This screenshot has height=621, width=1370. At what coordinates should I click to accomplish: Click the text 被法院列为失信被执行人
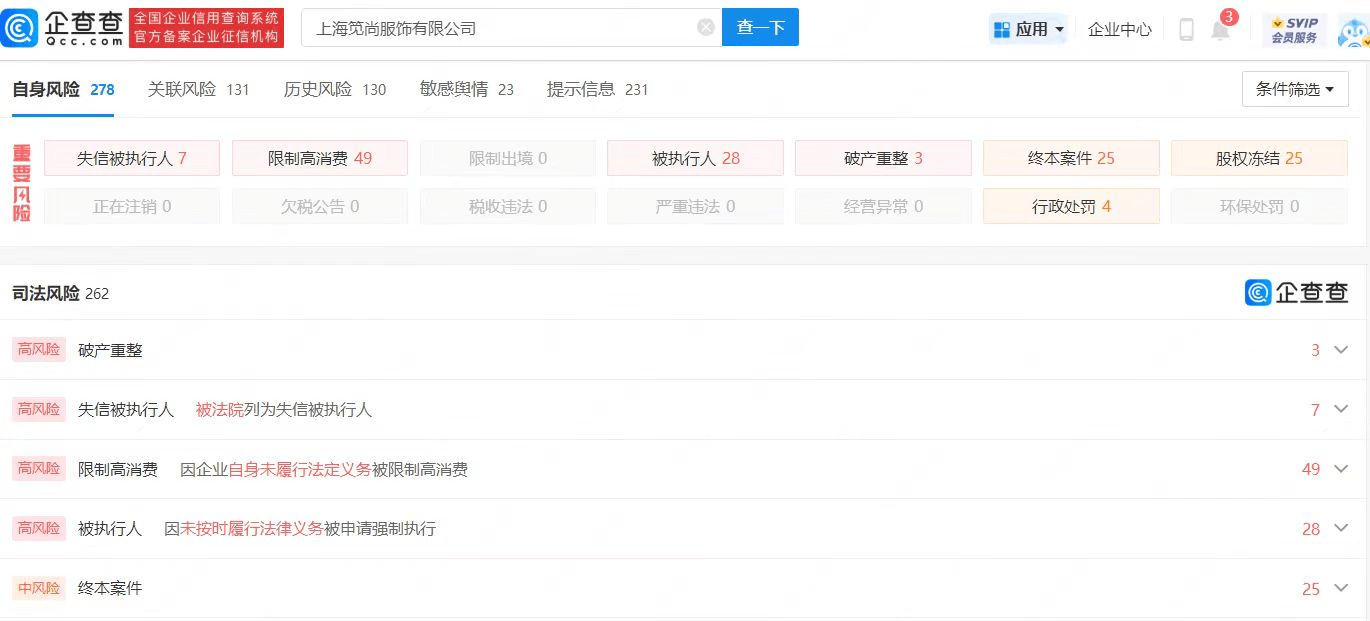(x=284, y=410)
